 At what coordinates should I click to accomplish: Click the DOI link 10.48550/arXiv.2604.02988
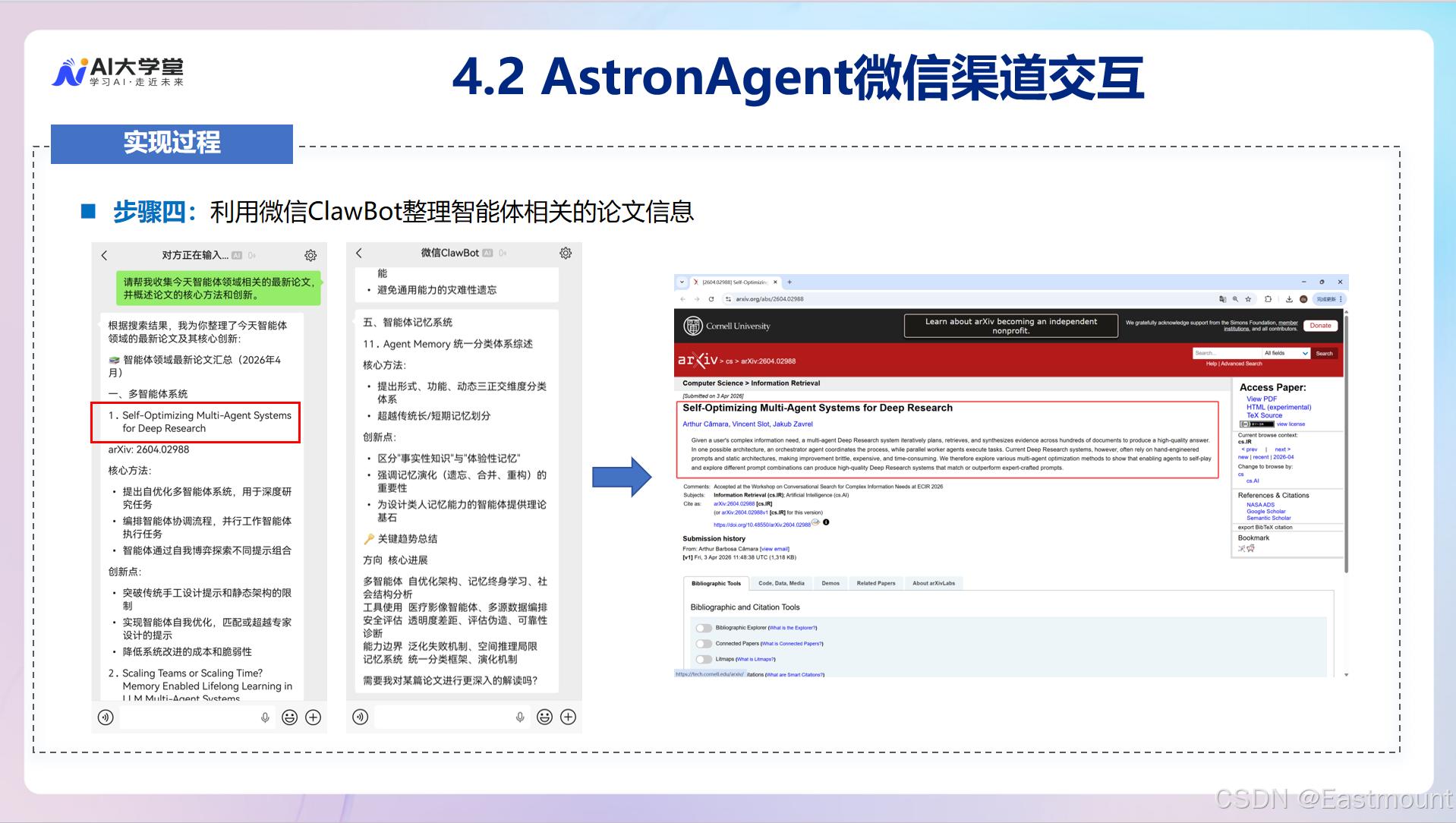point(762,525)
